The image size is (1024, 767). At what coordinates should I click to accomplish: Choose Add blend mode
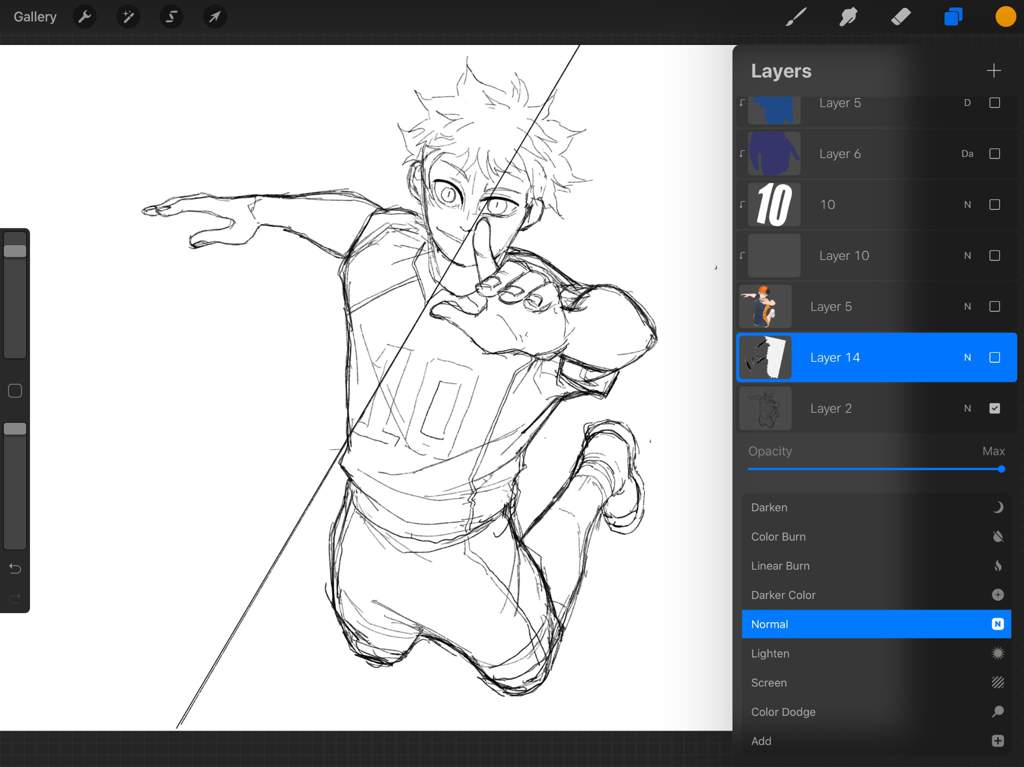876,741
